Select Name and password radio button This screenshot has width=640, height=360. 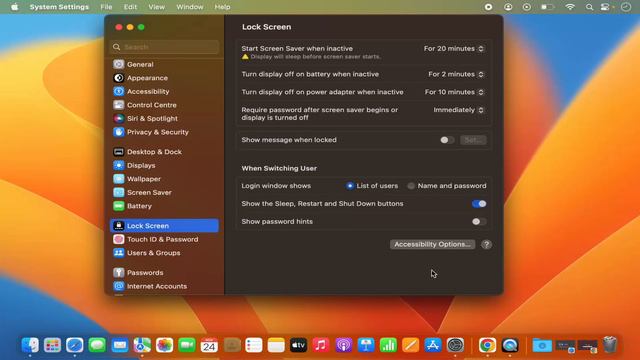(x=411, y=186)
